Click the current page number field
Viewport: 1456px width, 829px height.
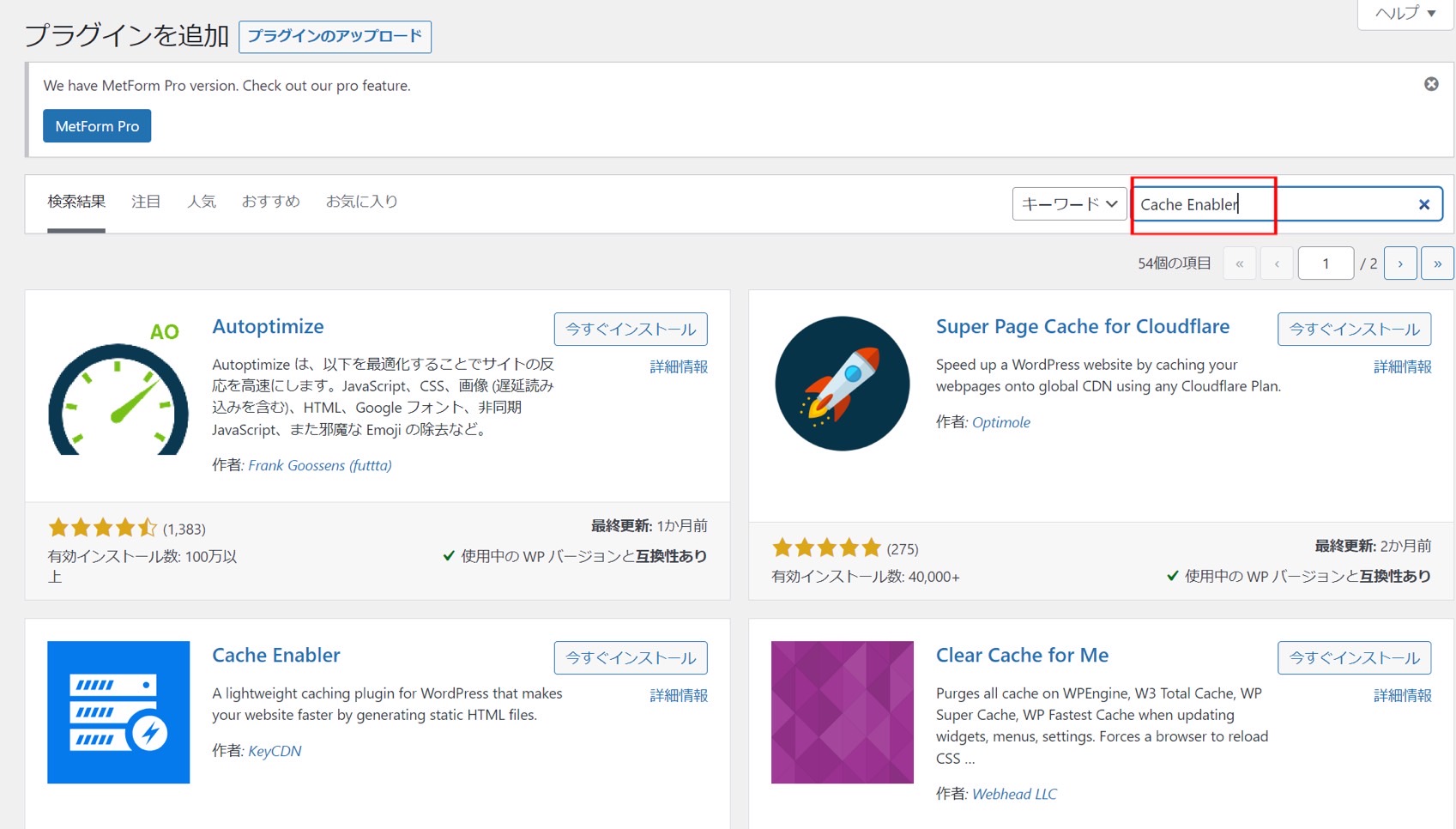pyautogui.click(x=1326, y=263)
